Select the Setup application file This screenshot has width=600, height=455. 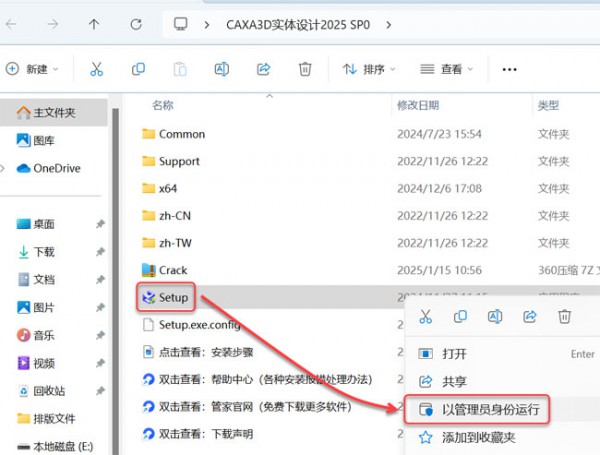pos(165,297)
